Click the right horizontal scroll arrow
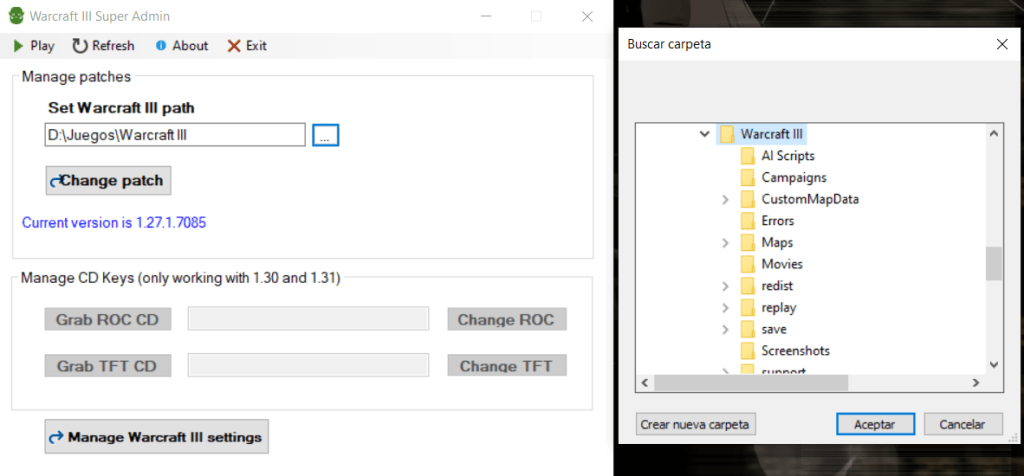Screen dimensions: 1024x476 coord(976,383)
